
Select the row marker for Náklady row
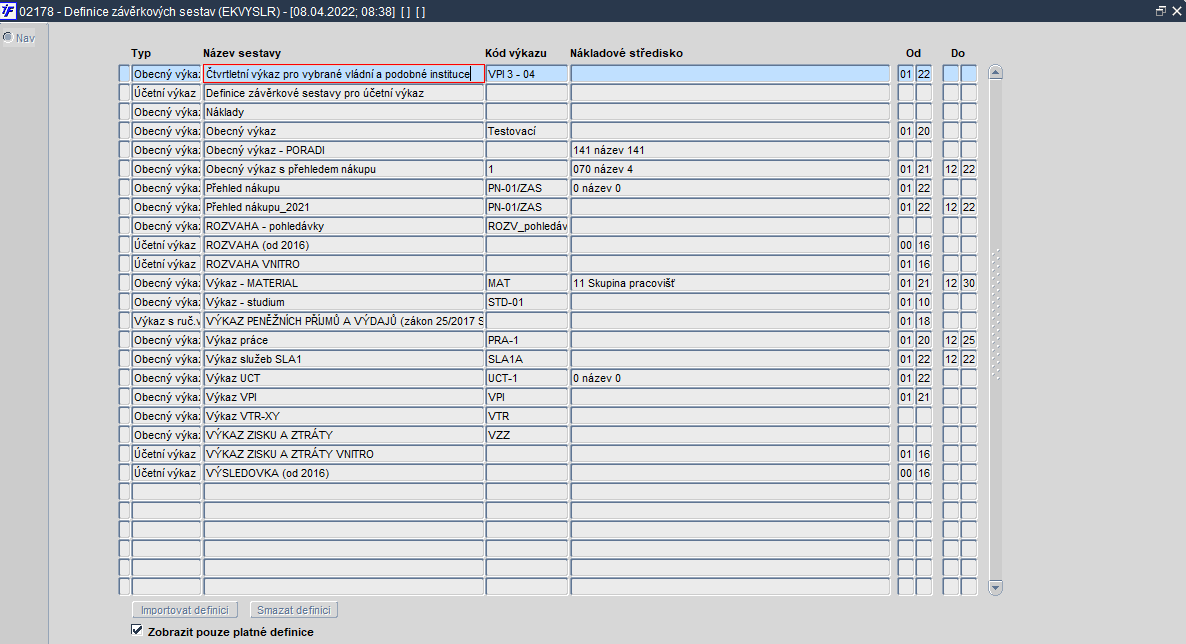pos(124,112)
